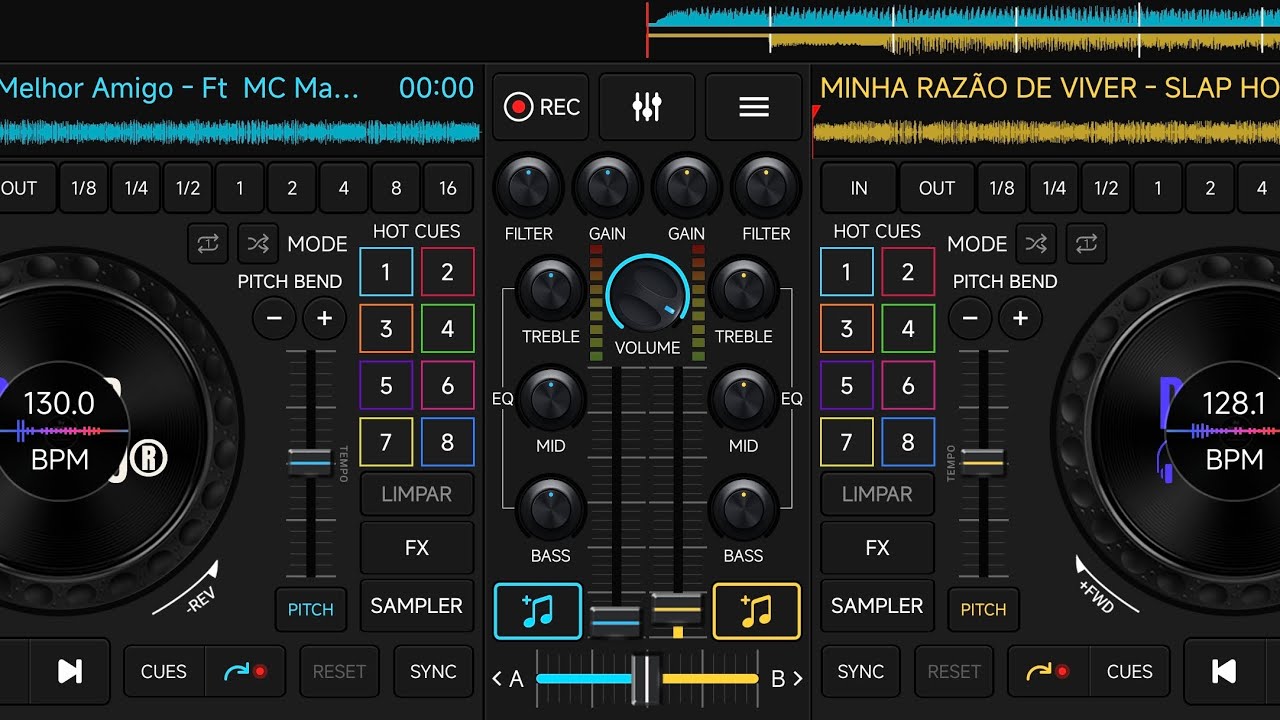
Task: Set left deck loop to 1/8 beat
Action: point(84,188)
